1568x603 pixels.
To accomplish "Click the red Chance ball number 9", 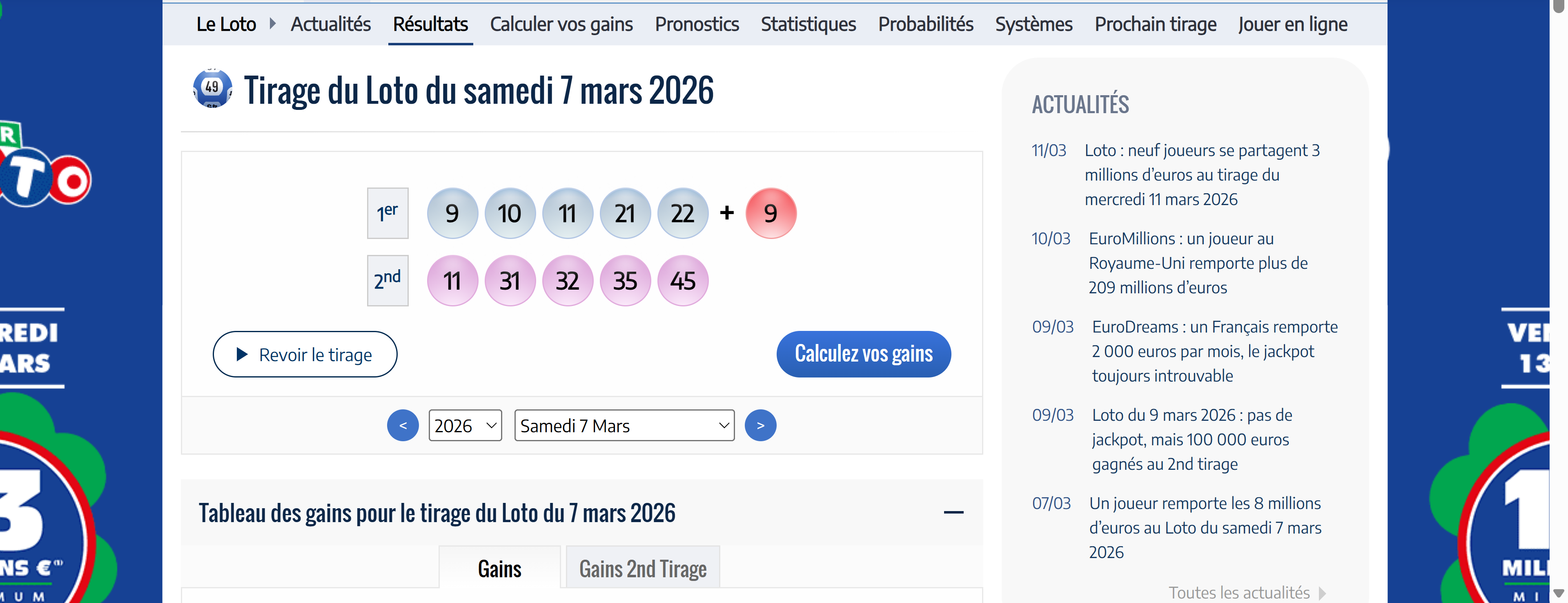I will tap(771, 213).
